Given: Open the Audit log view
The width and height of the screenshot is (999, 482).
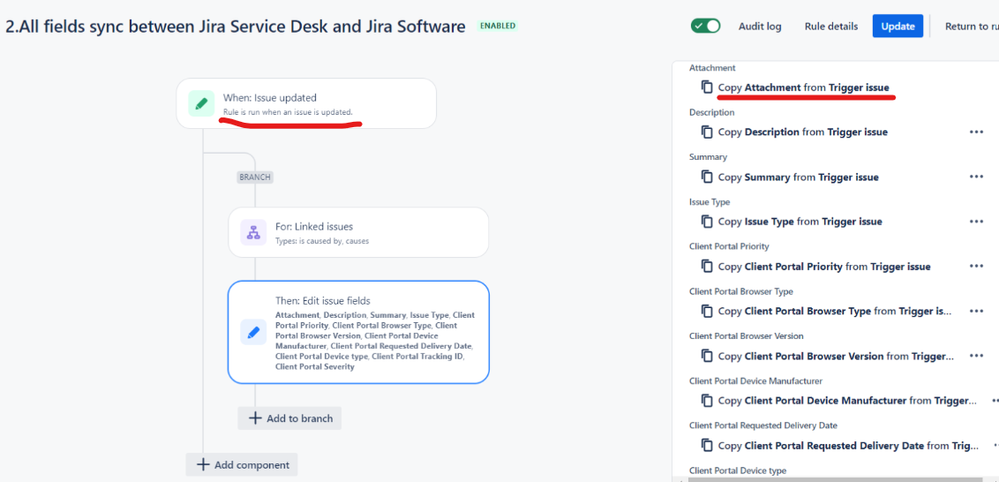Looking at the screenshot, I should click(x=759, y=26).
